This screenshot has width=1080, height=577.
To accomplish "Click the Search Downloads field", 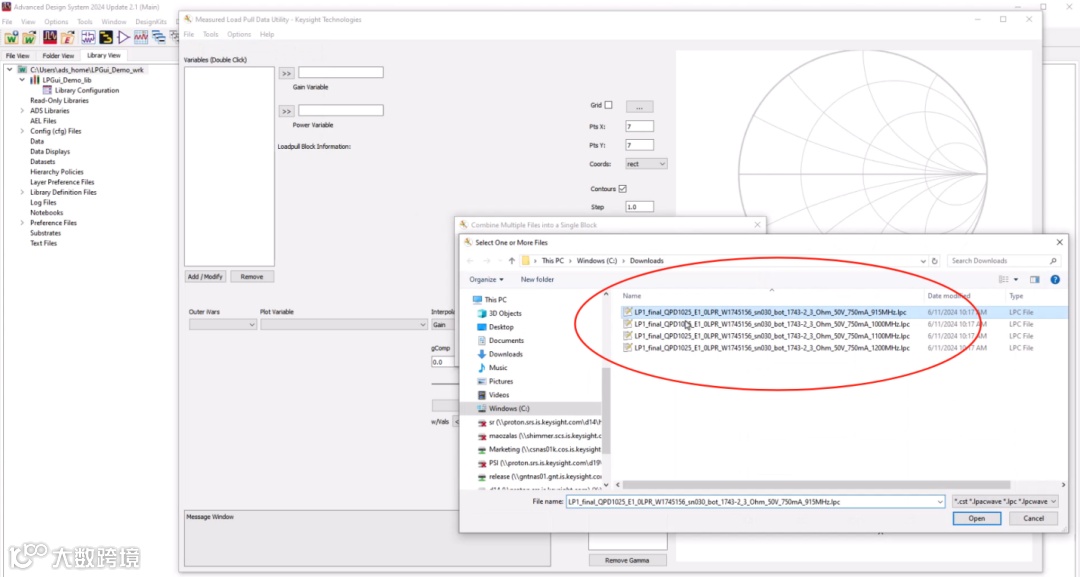I will click(x=1003, y=261).
